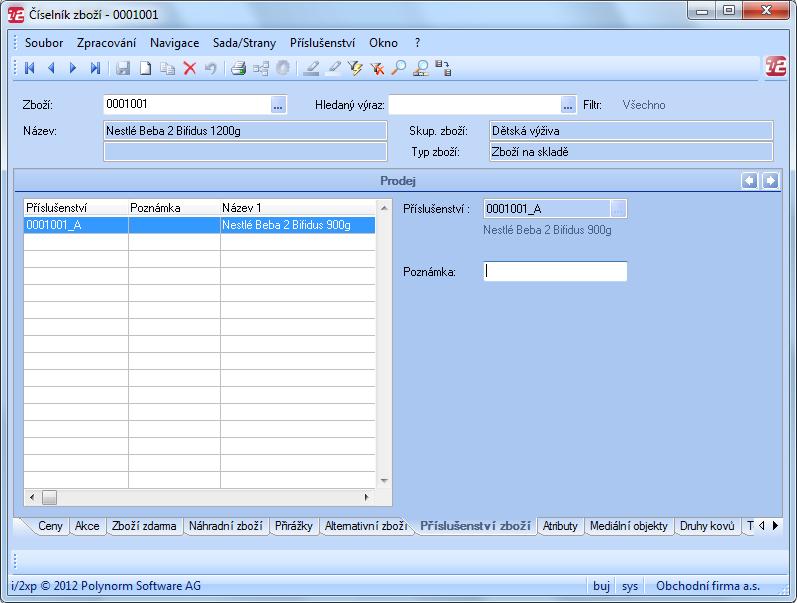797x603 pixels.
Task: Go to the next record arrow
Action: [x=73, y=68]
